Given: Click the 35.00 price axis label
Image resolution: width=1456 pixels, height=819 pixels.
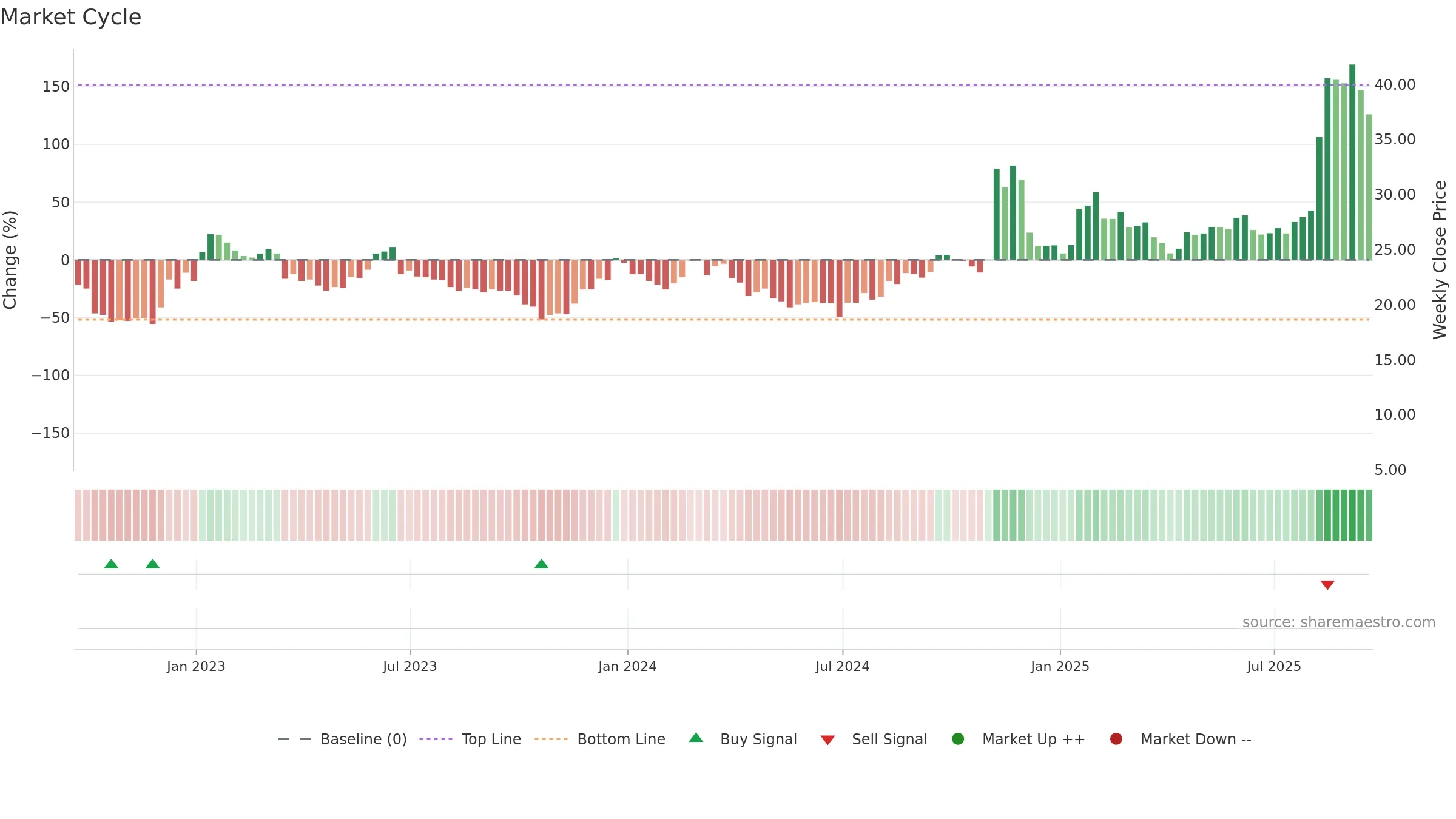Looking at the screenshot, I should pos(1395,140).
